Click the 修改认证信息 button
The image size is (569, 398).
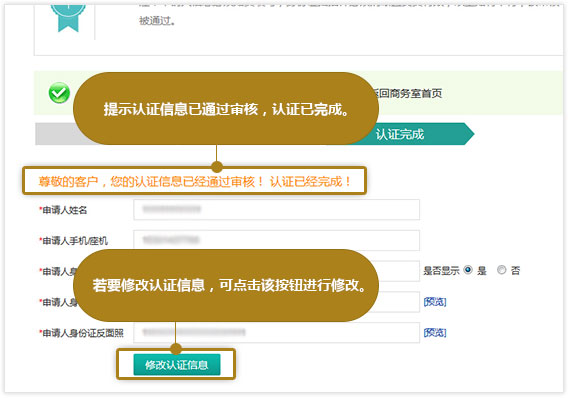tap(177, 364)
